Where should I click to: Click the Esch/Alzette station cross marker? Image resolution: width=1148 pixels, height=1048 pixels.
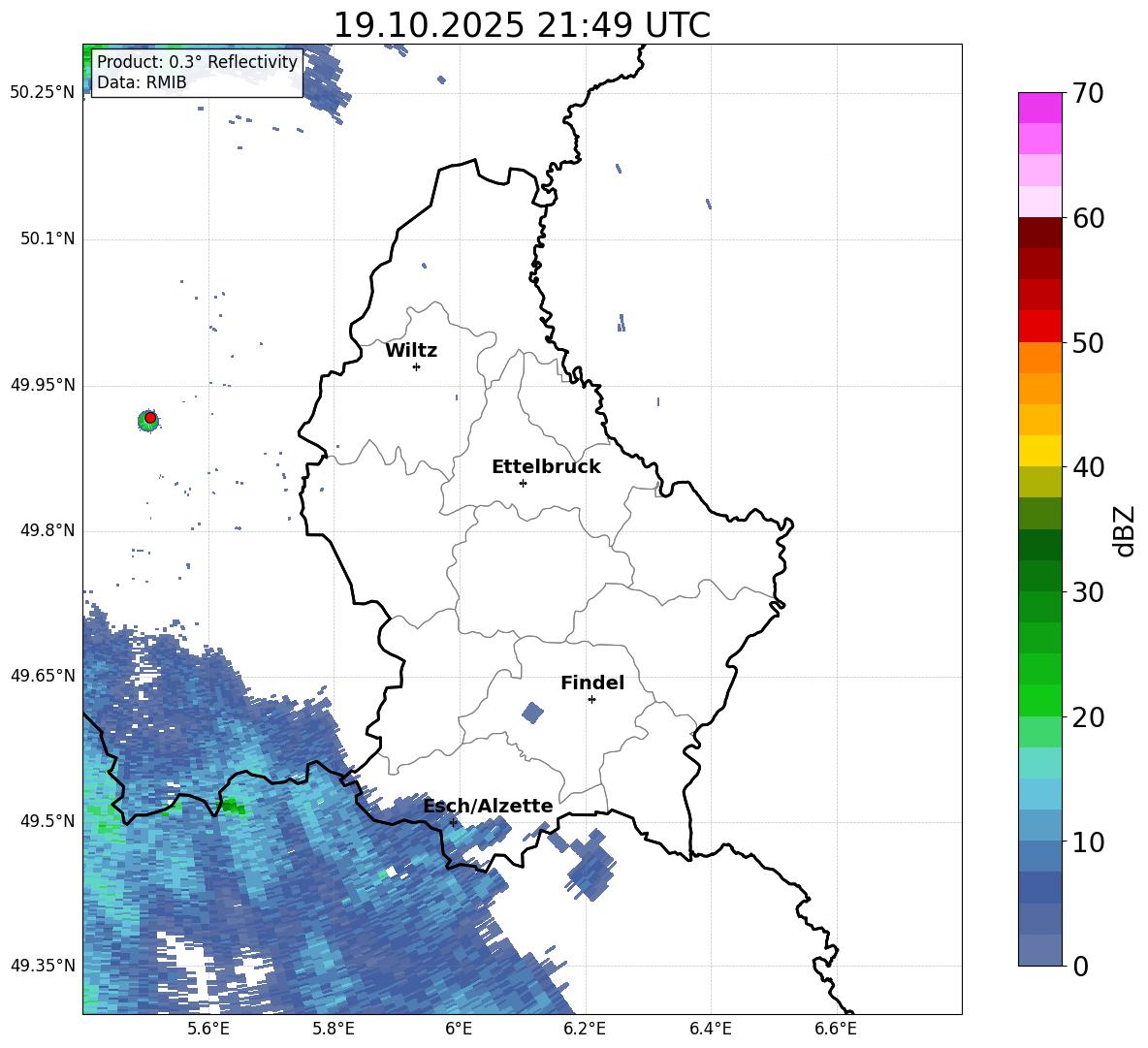[x=453, y=822]
